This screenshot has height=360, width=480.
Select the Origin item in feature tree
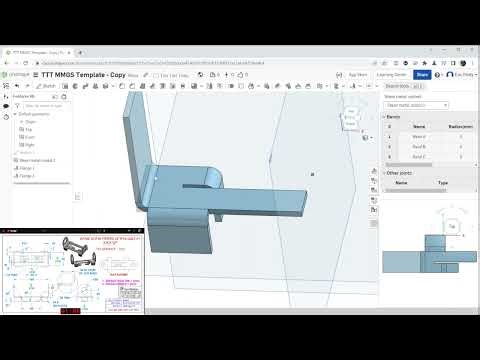point(30,122)
